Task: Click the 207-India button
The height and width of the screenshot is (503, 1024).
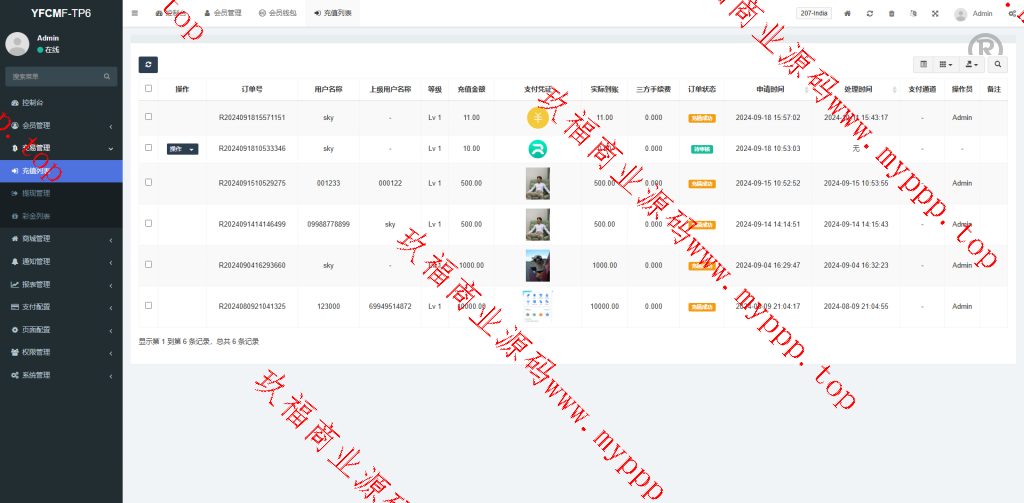Action: pyautogui.click(x=814, y=13)
